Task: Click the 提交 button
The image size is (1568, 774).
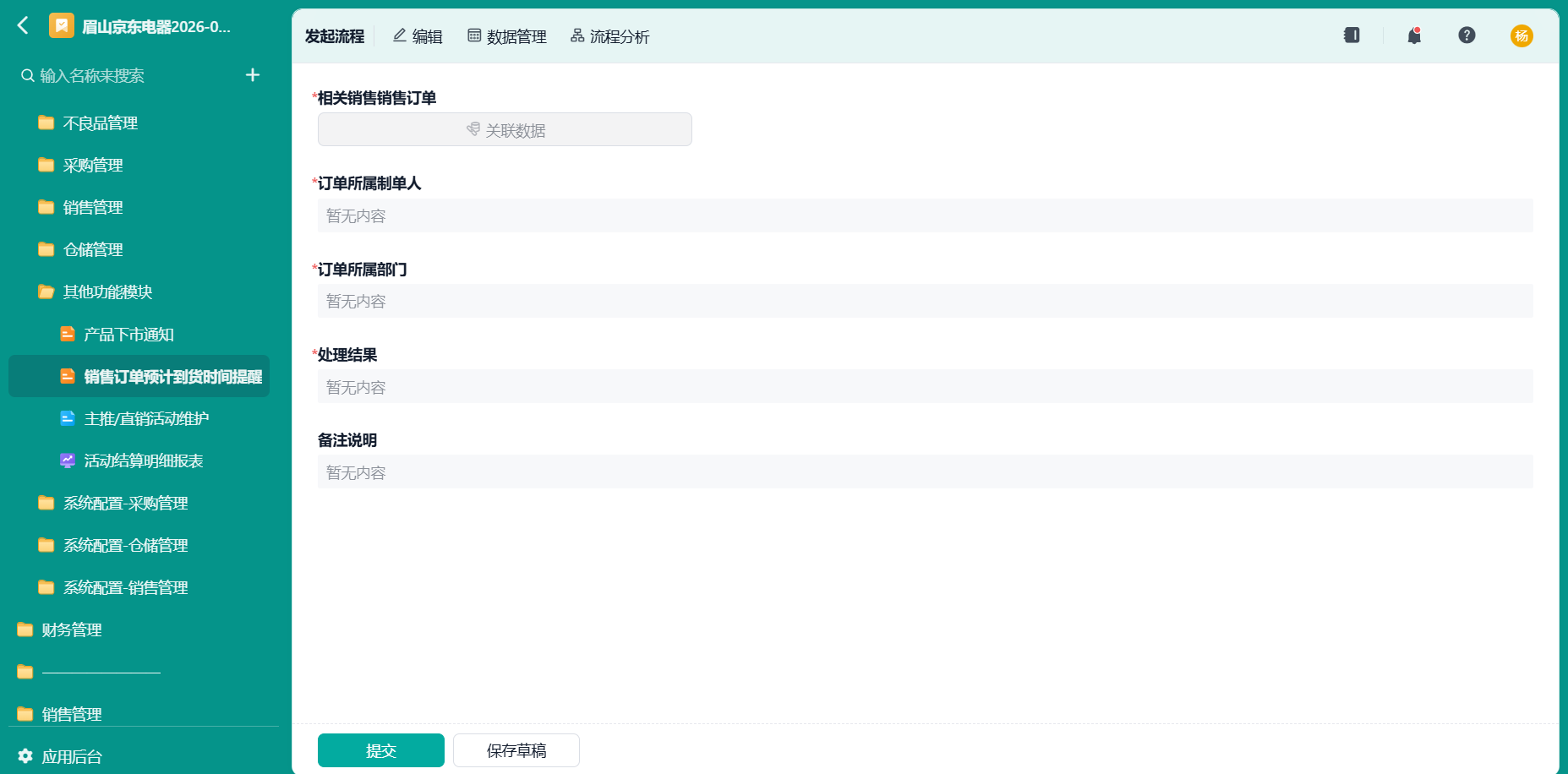Action: tap(381, 750)
